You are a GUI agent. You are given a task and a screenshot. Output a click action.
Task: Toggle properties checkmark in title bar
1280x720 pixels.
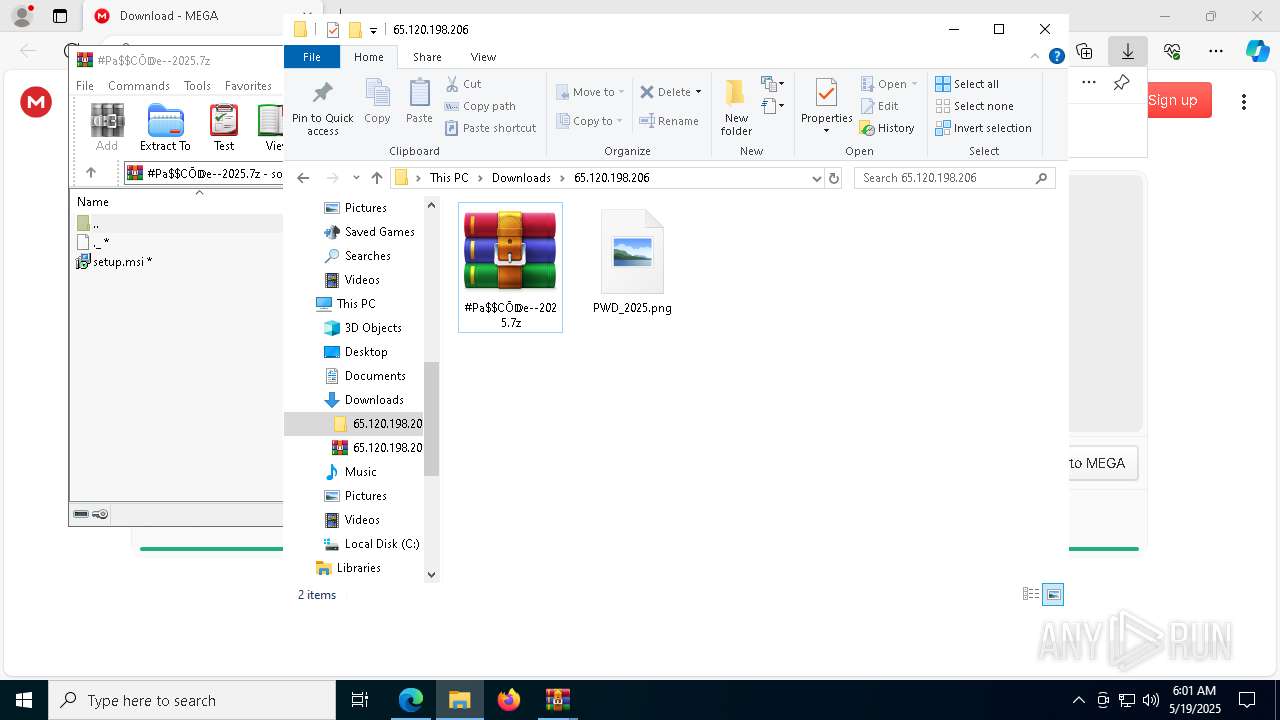tap(333, 30)
